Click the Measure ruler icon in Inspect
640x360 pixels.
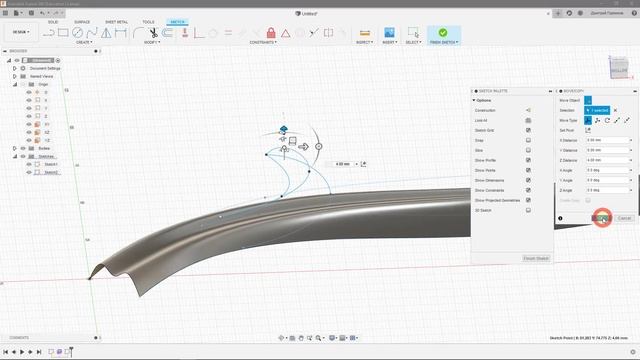point(364,33)
